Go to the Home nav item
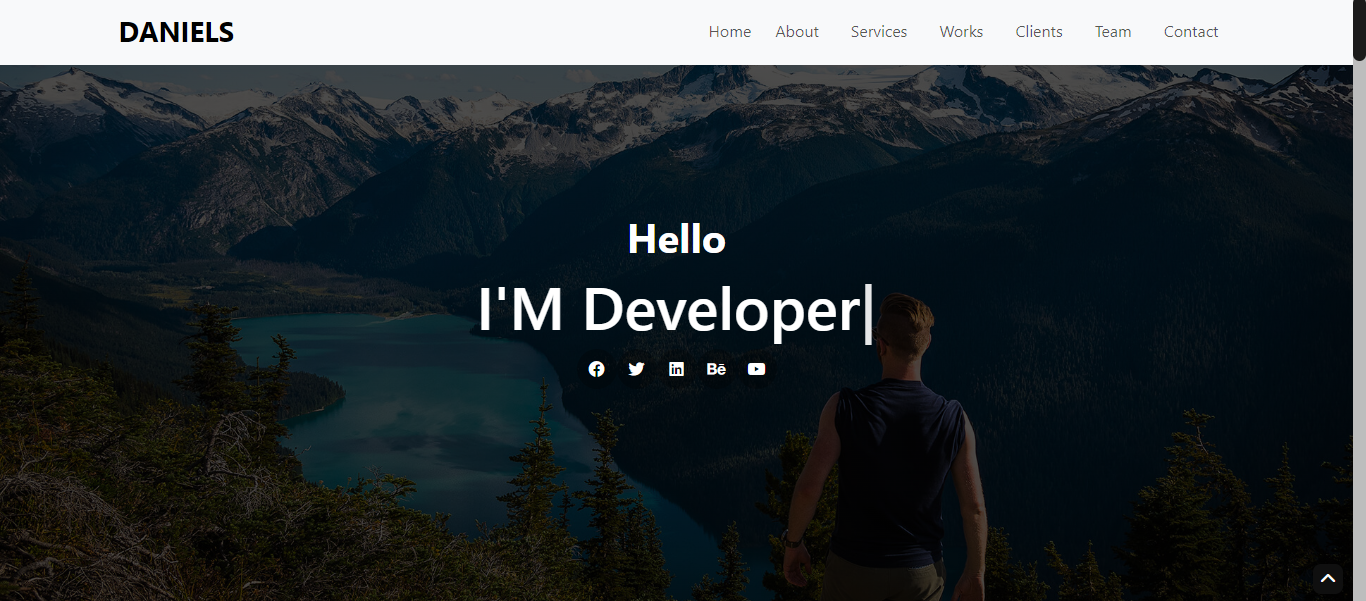The width and height of the screenshot is (1366, 601). [x=729, y=32]
